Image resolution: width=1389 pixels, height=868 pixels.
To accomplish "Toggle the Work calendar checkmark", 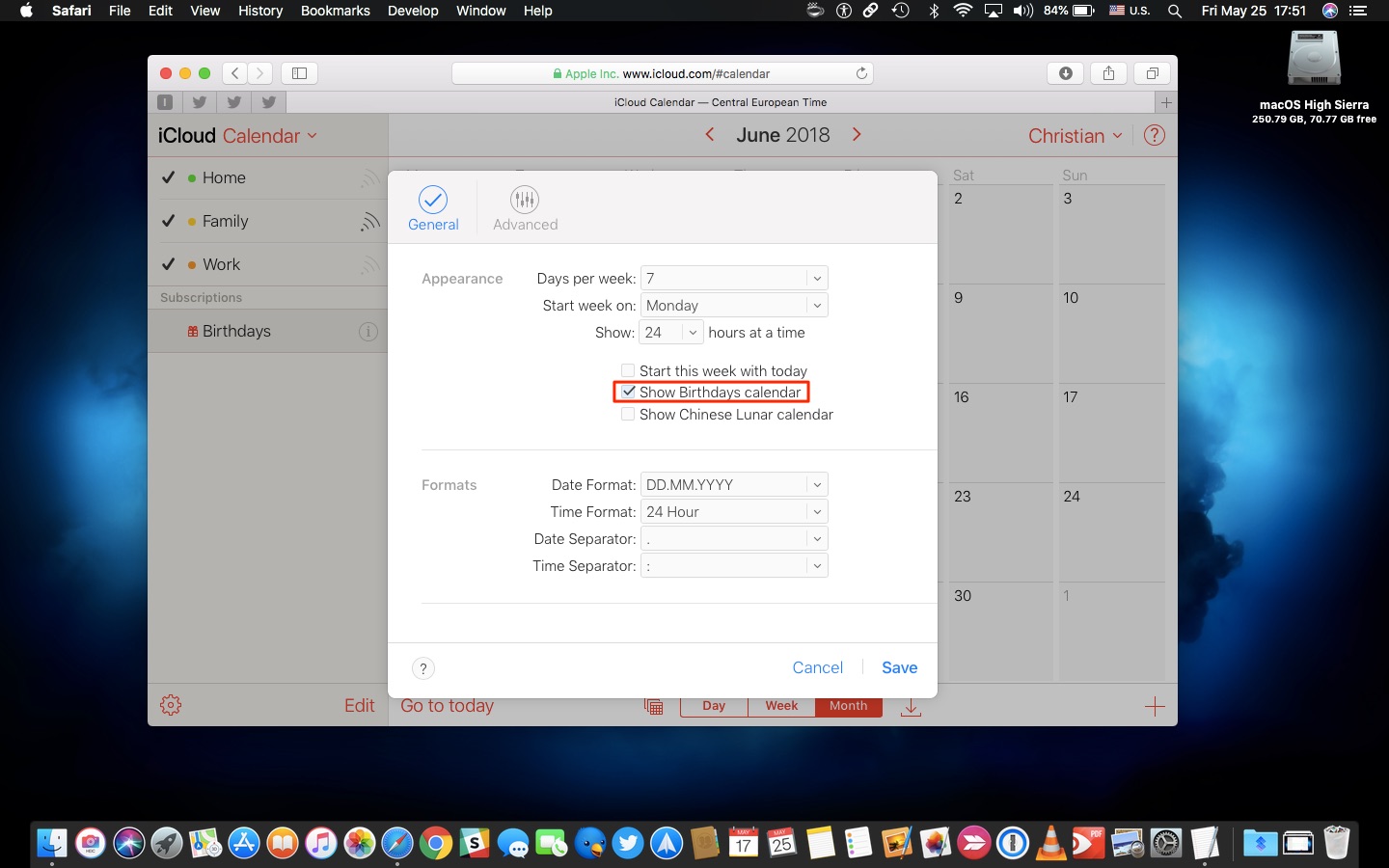I will pos(168,264).
